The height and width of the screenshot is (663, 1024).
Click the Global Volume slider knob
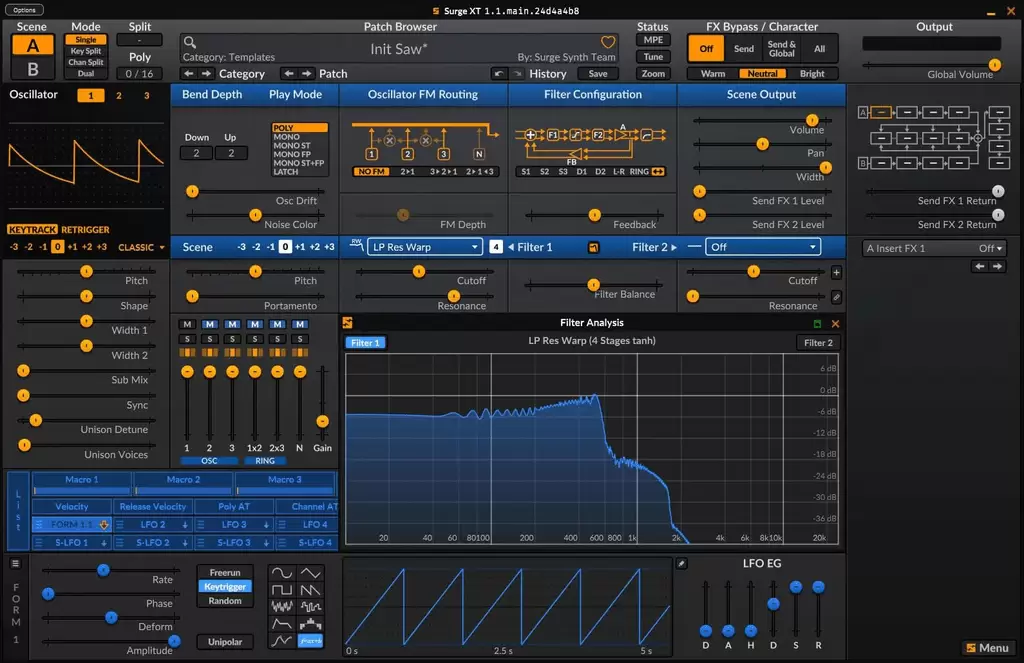995,65
